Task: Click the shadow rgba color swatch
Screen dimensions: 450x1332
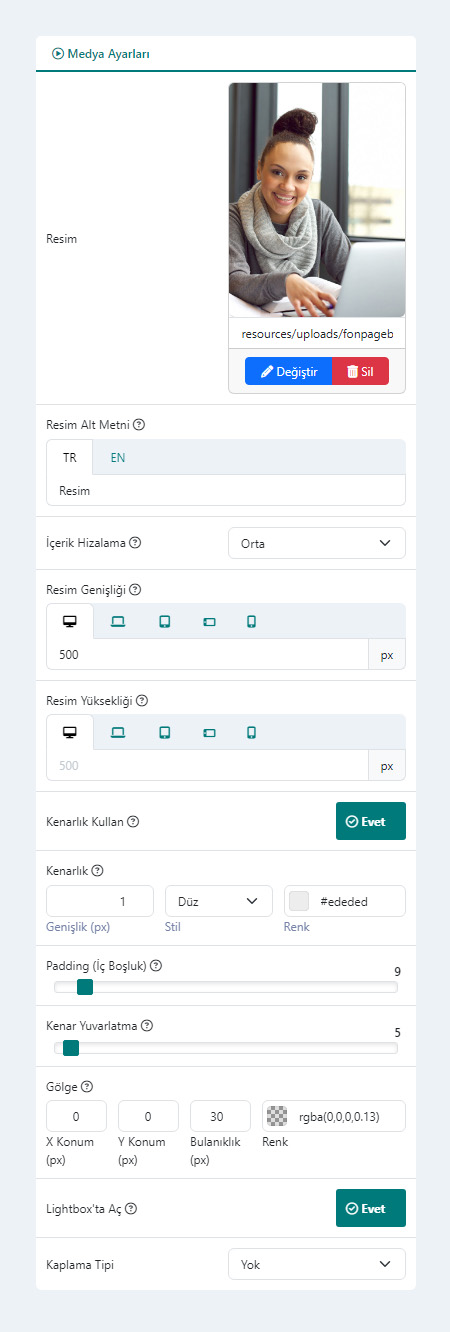Action: coord(277,1116)
